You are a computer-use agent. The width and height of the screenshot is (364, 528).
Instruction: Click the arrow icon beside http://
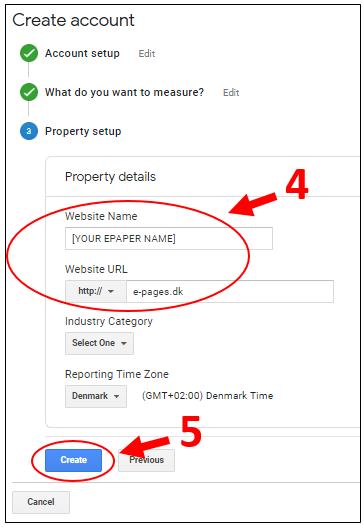(111, 291)
